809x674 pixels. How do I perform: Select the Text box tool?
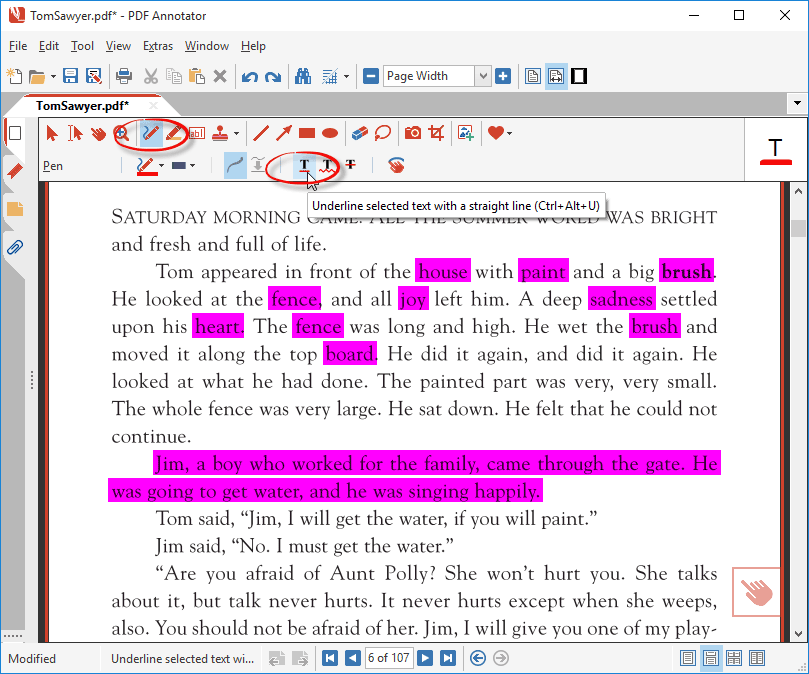(x=197, y=134)
